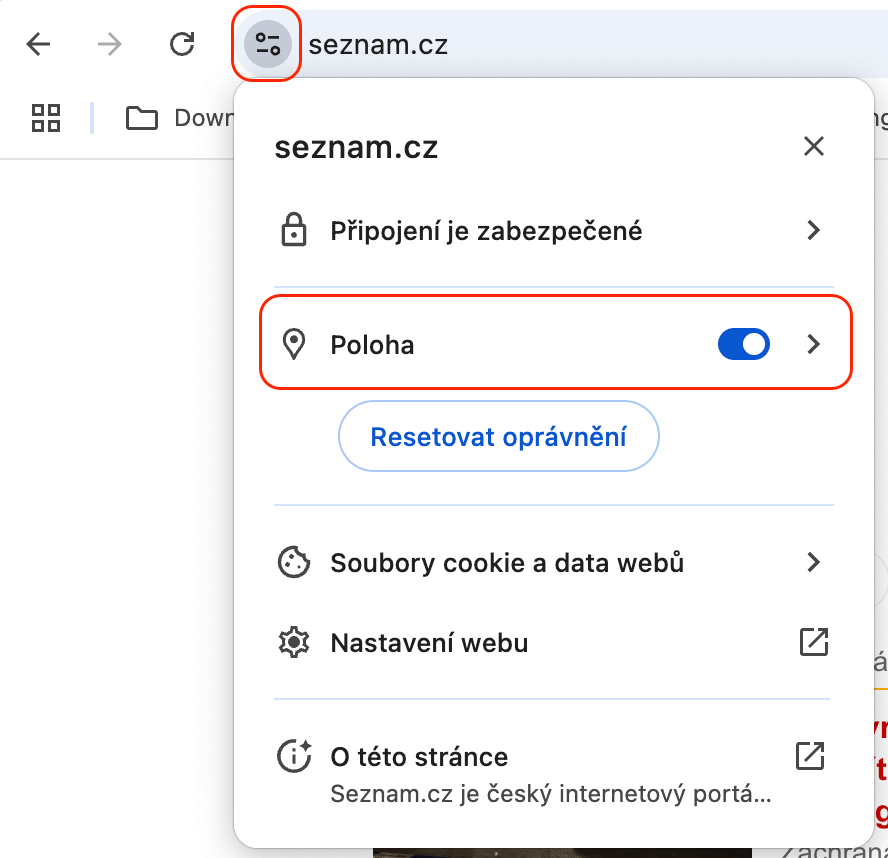The height and width of the screenshot is (858, 888).
Task: Close the seznam.cz site info popup
Action: (x=814, y=147)
